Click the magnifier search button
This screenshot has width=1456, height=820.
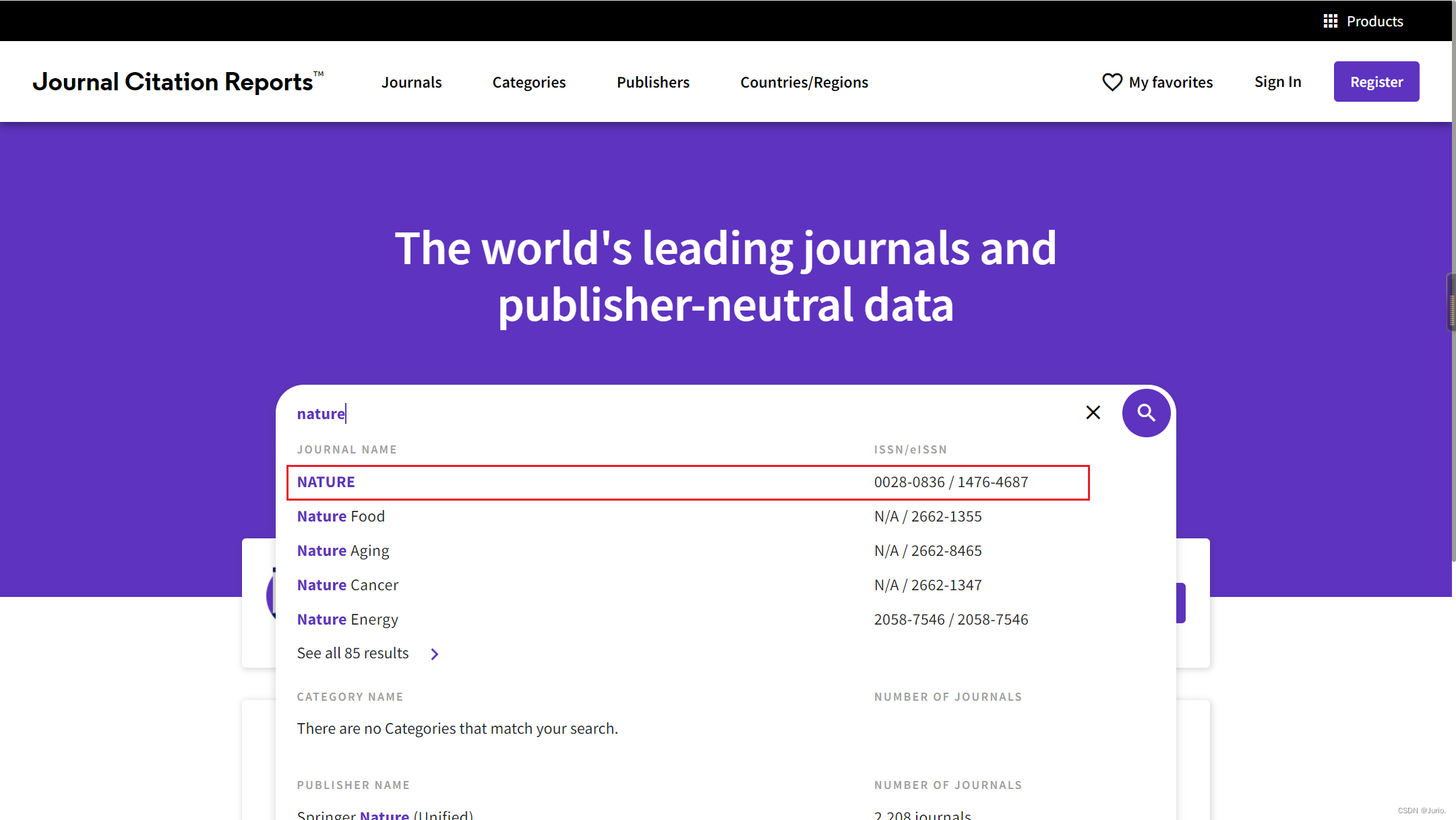(x=1146, y=412)
